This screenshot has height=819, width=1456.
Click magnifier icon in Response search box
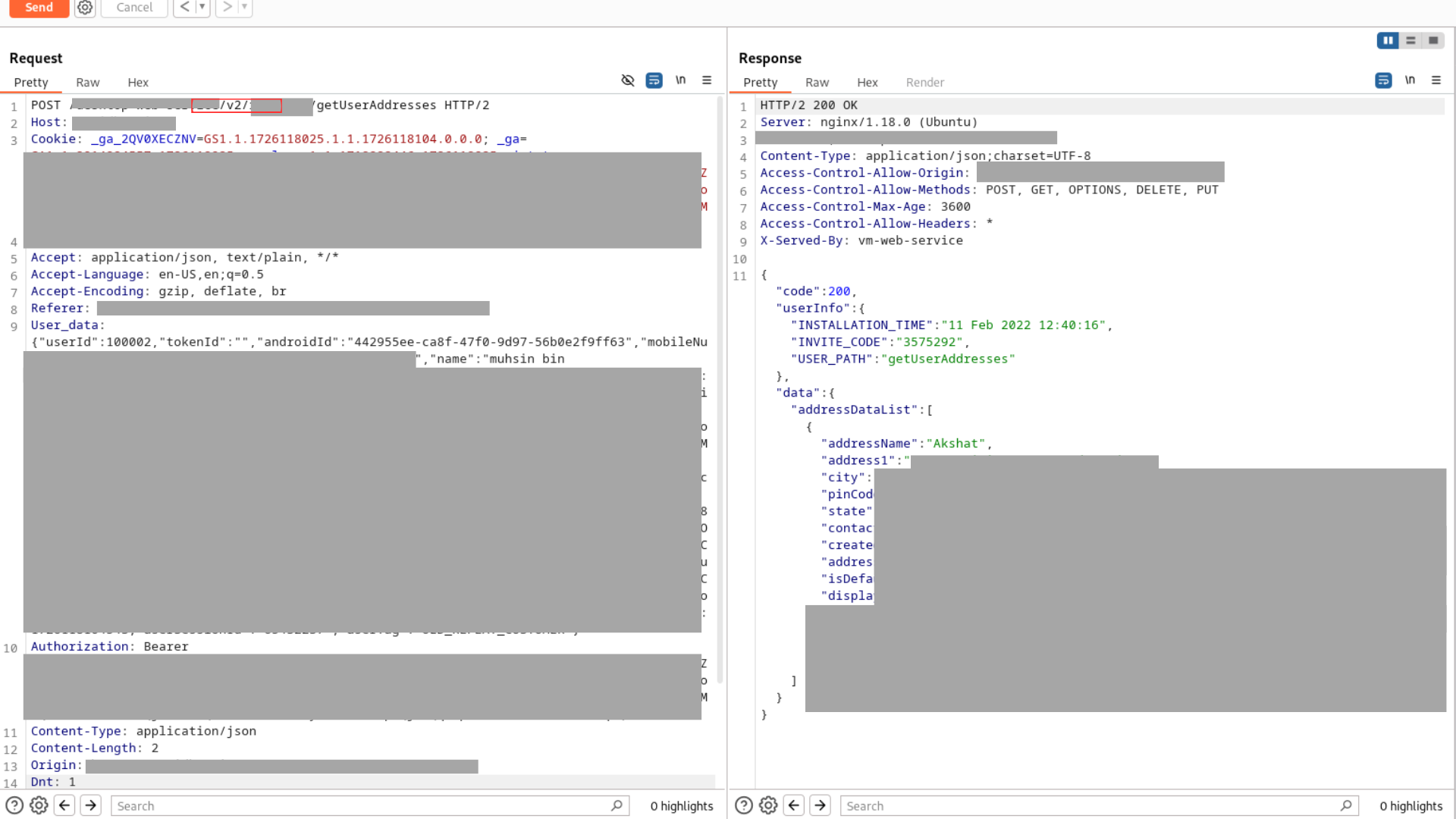1347,805
